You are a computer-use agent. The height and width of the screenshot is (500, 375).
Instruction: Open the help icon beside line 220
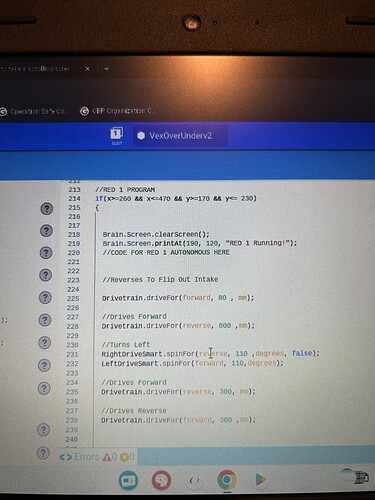point(46,253)
